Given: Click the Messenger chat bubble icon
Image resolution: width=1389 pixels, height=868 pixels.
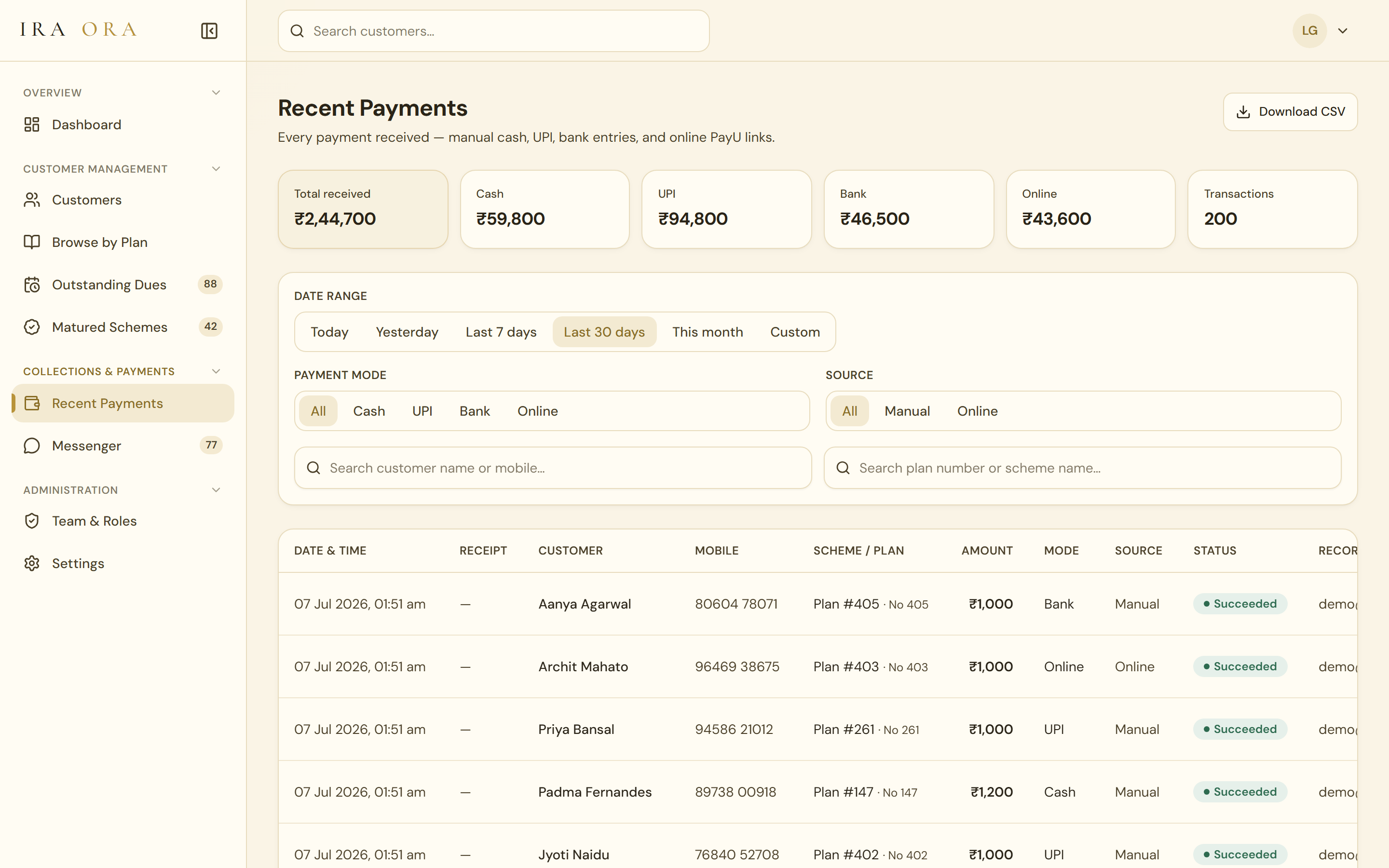Looking at the screenshot, I should click(x=31, y=446).
